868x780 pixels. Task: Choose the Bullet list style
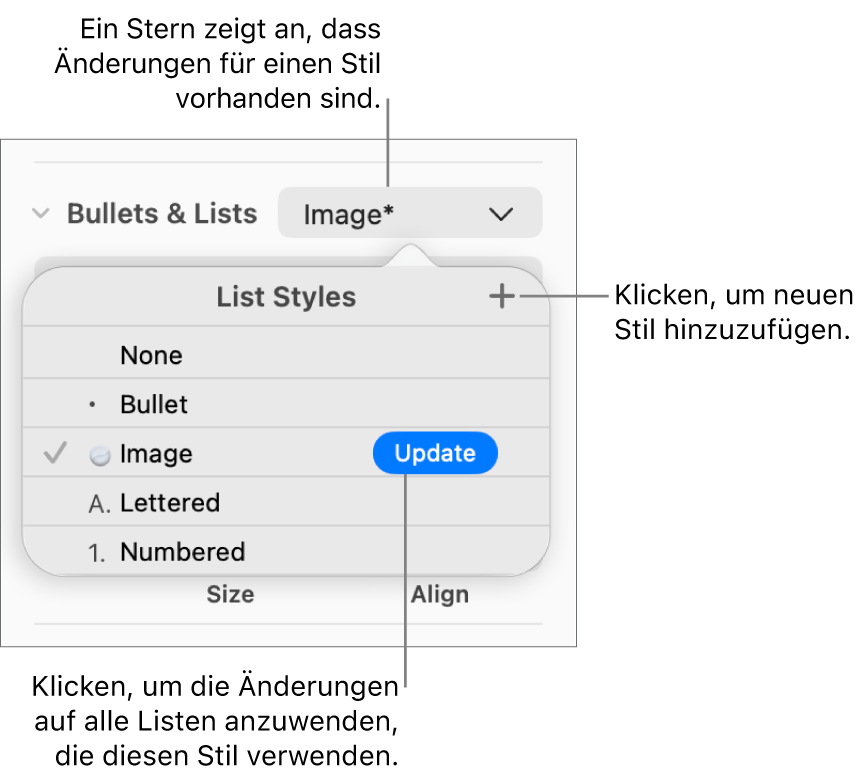click(x=154, y=405)
